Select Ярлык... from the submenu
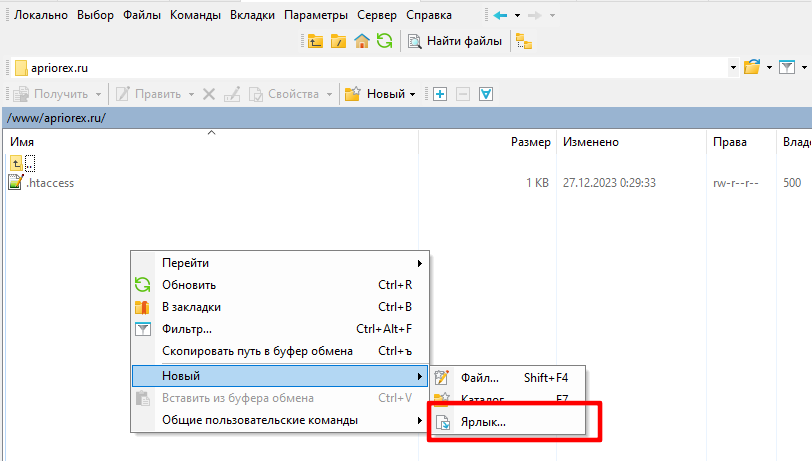Image resolution: width=812 pixels, height=461 pixels. [x=483, y=422]
